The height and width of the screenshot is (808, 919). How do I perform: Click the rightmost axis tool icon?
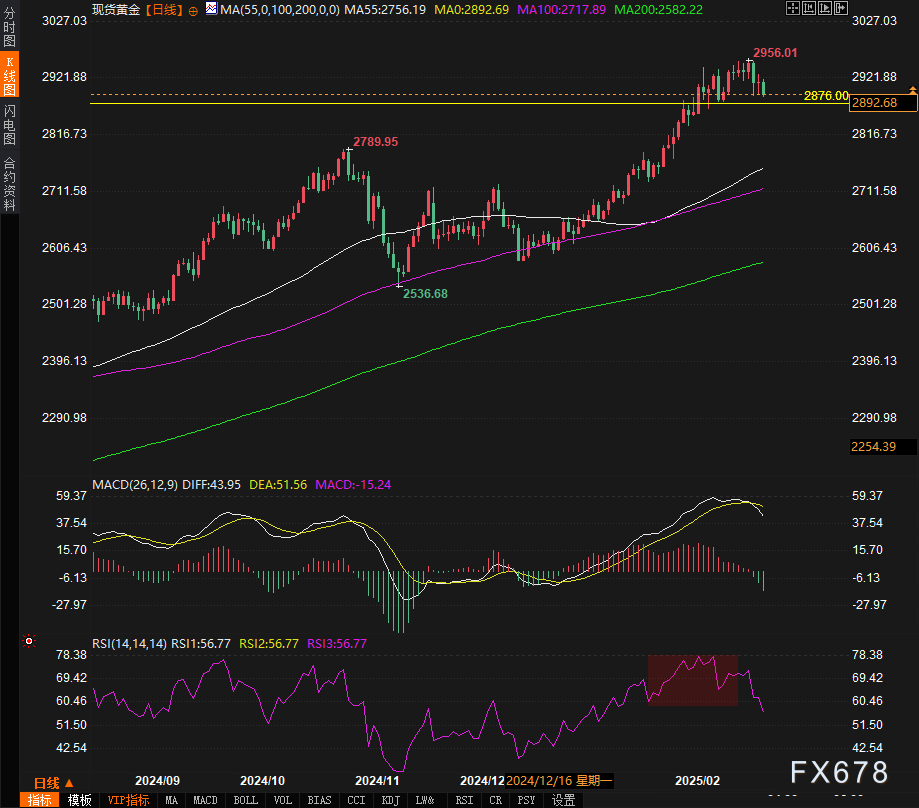click(841, 8)
